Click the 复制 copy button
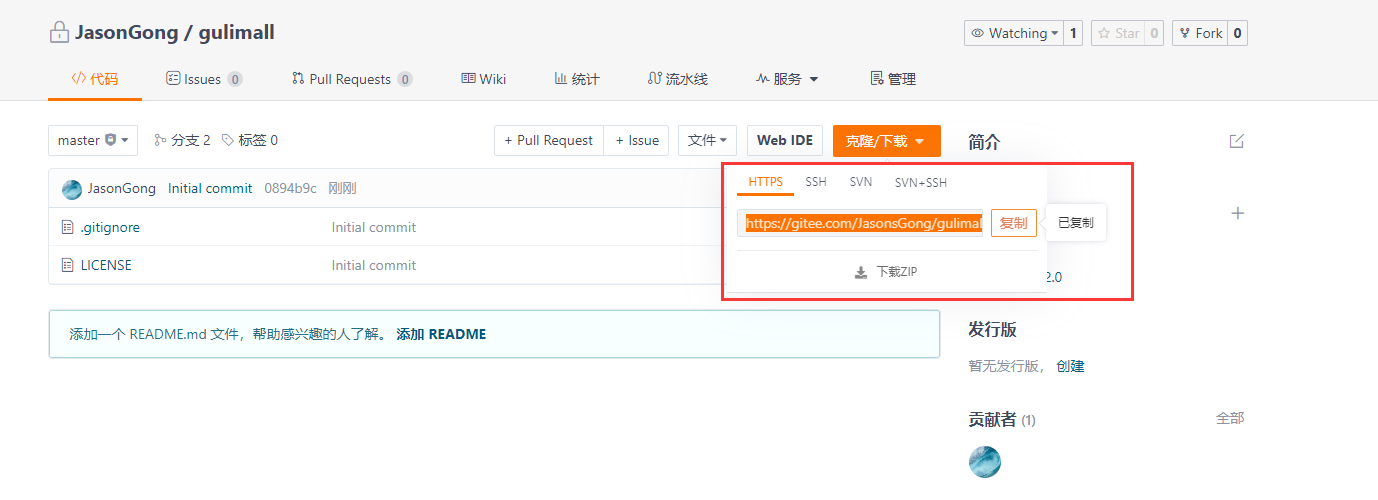 [x=1013, y=223]
